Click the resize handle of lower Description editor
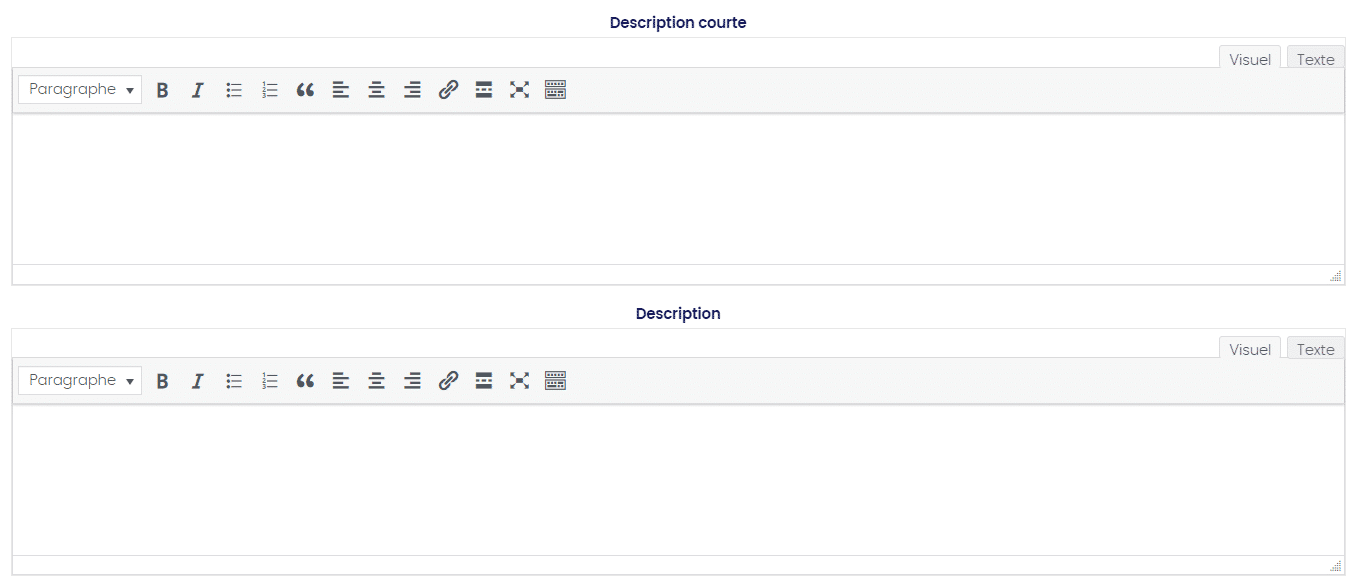Screen dimensions: 1370x586 click(x=1335, y=566)
